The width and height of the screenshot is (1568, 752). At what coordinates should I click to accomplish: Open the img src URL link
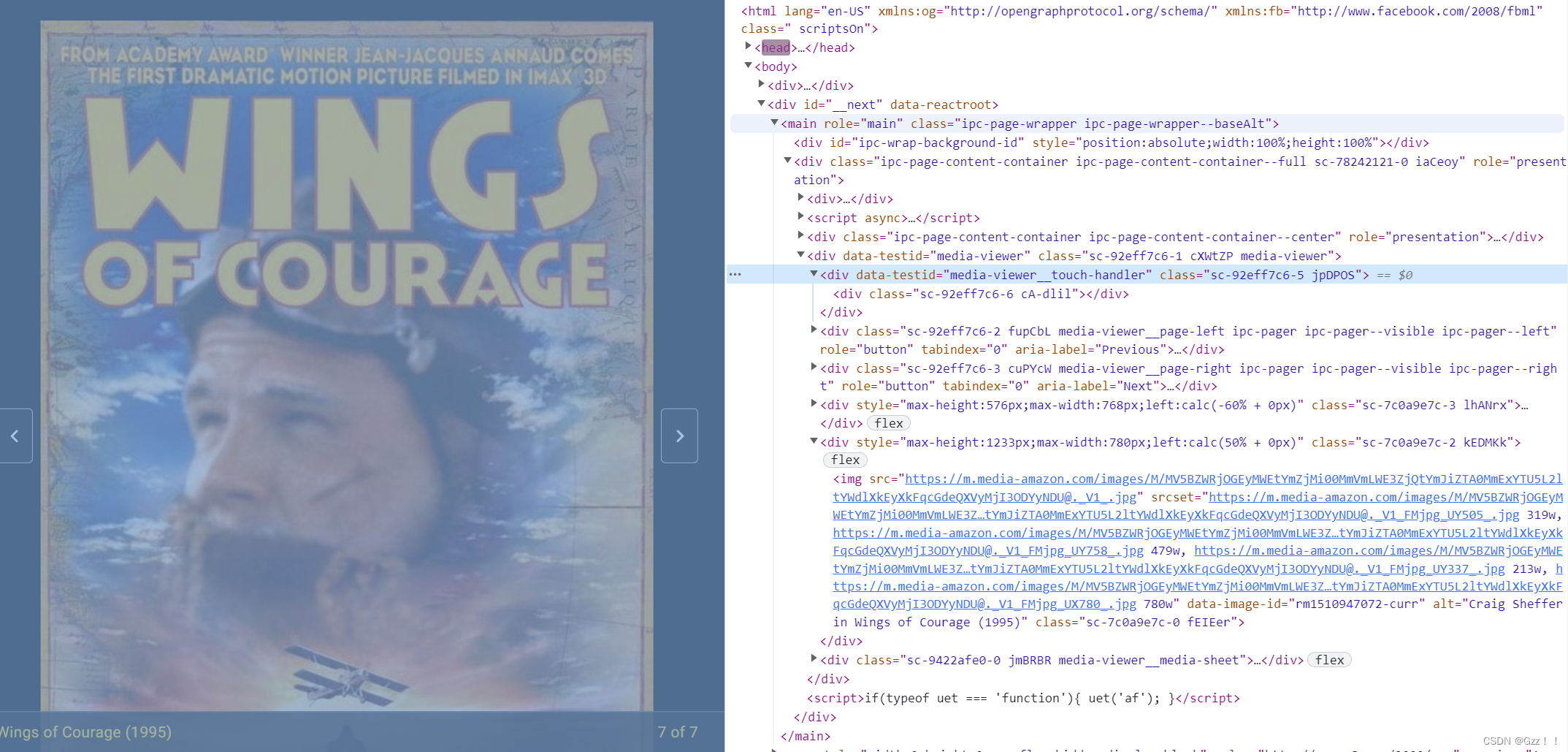1198,487
